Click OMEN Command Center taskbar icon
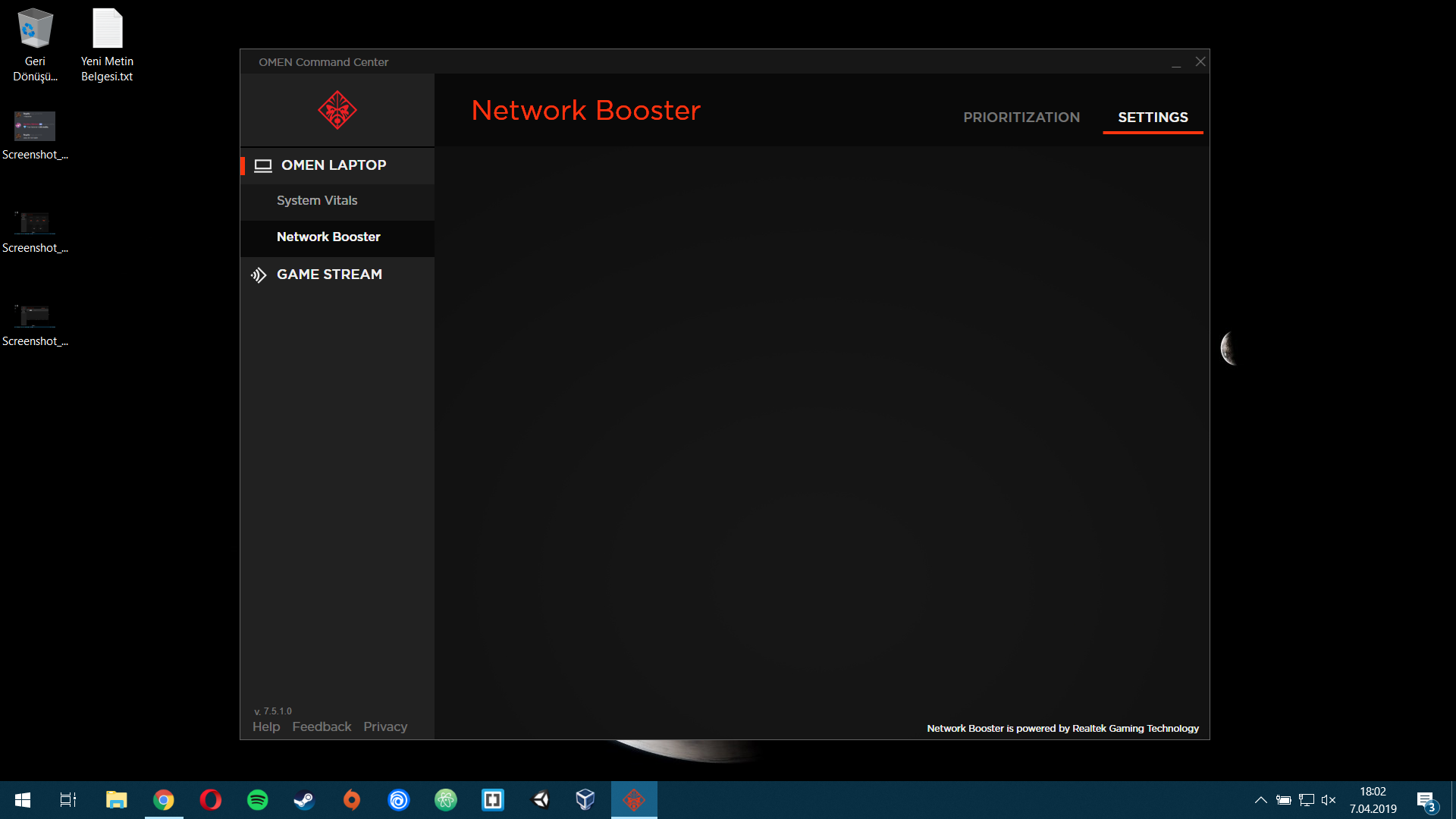1456x819 pixels. coord(634,800)
